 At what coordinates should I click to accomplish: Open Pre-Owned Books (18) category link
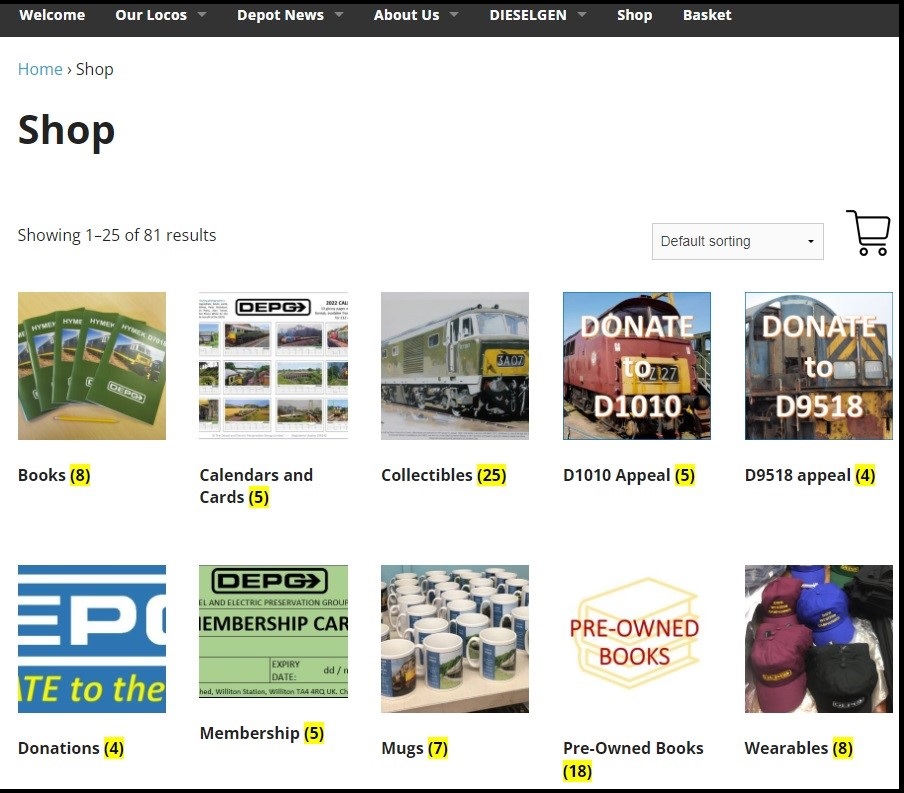pyautogui.click(x=633, y=759)
